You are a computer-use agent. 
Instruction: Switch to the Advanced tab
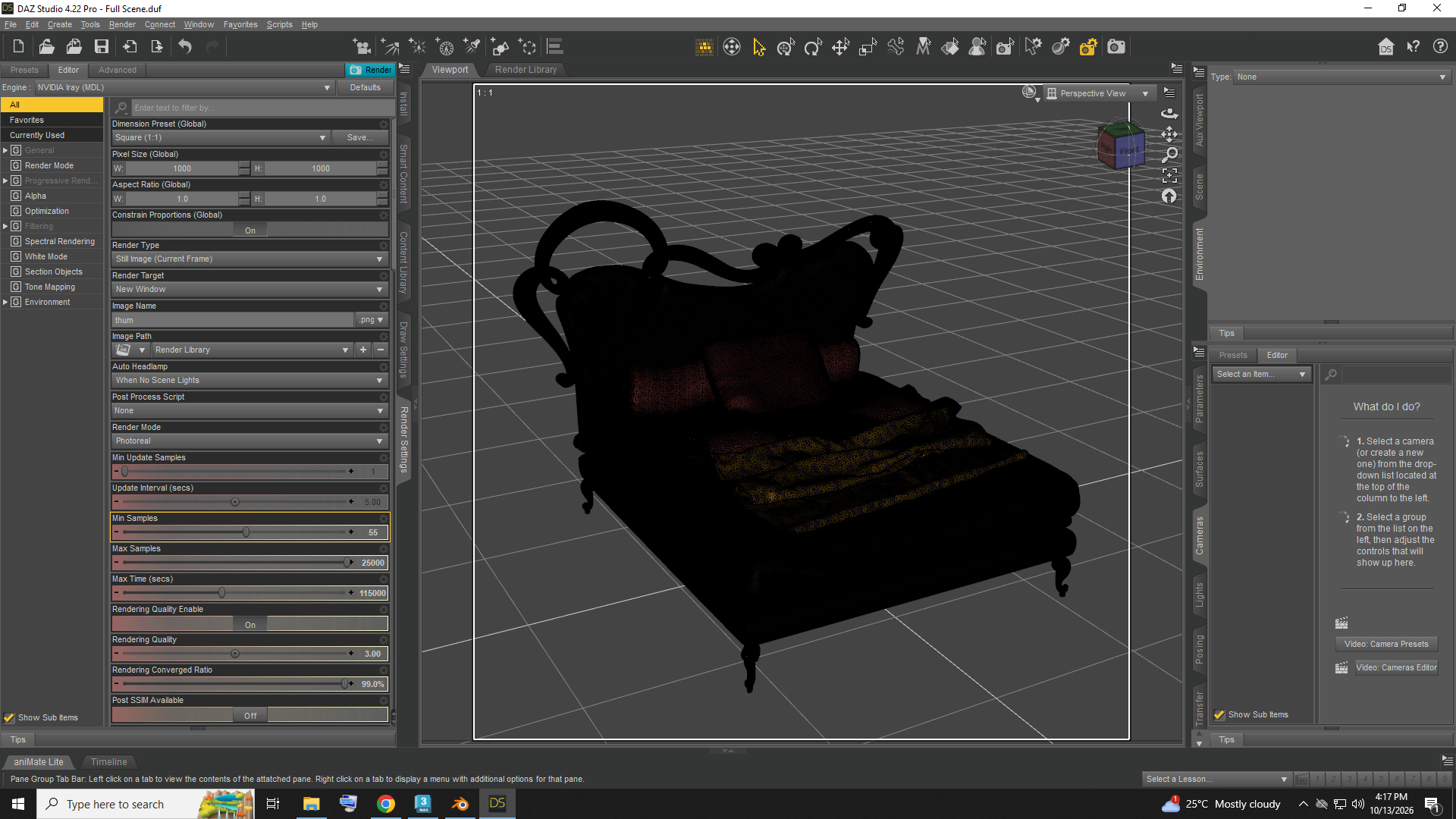pos(118,70)
